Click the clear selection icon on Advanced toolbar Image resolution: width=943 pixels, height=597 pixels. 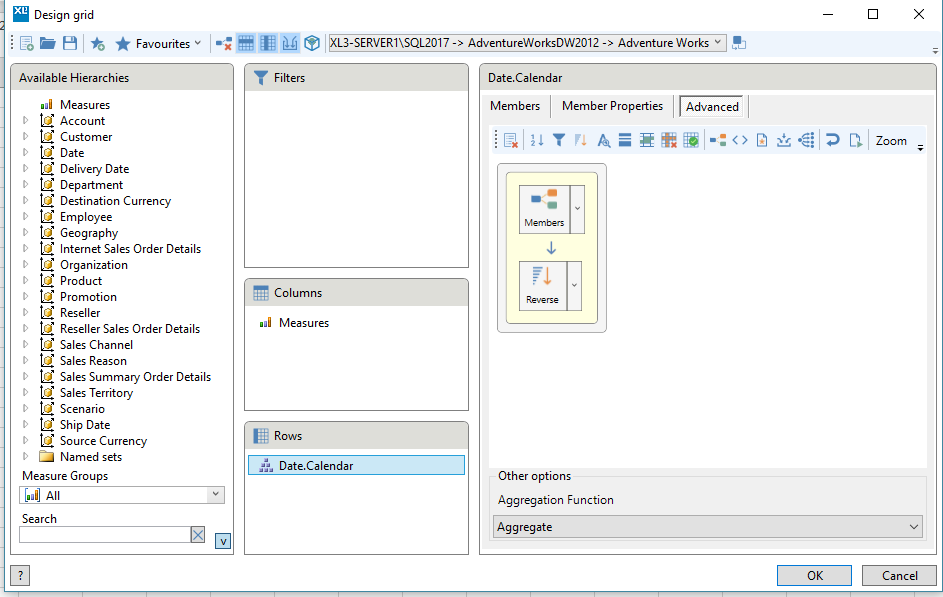[511, 139]
